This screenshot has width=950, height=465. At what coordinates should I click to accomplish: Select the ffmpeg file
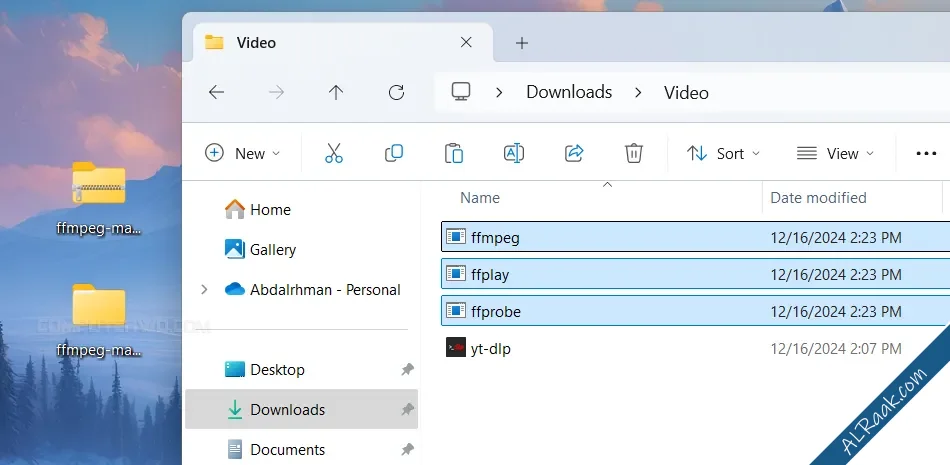click(x=696, y=237)
